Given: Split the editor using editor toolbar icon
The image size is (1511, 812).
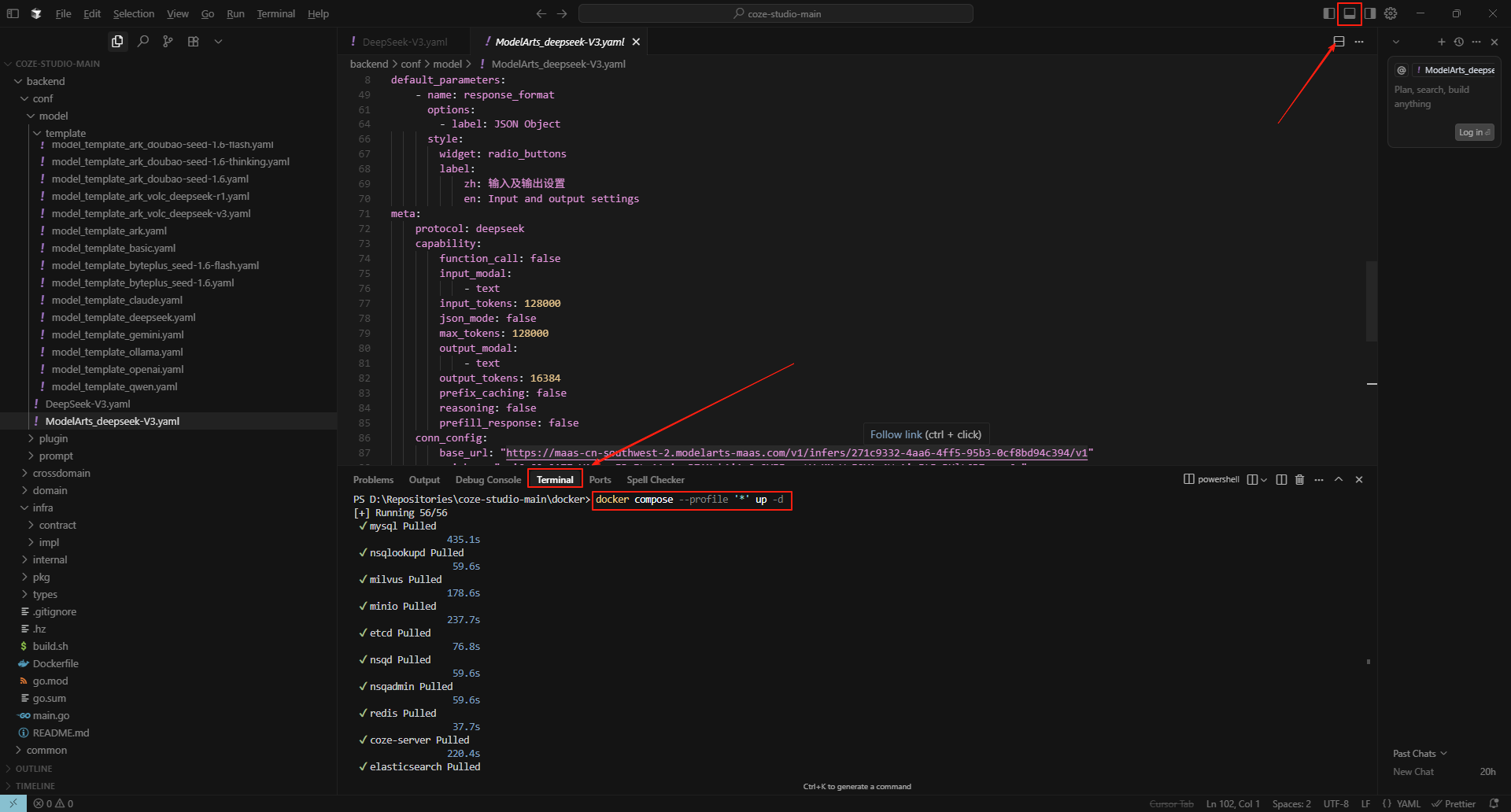Looking at the screenshot, I should [x=1339, y=42].
